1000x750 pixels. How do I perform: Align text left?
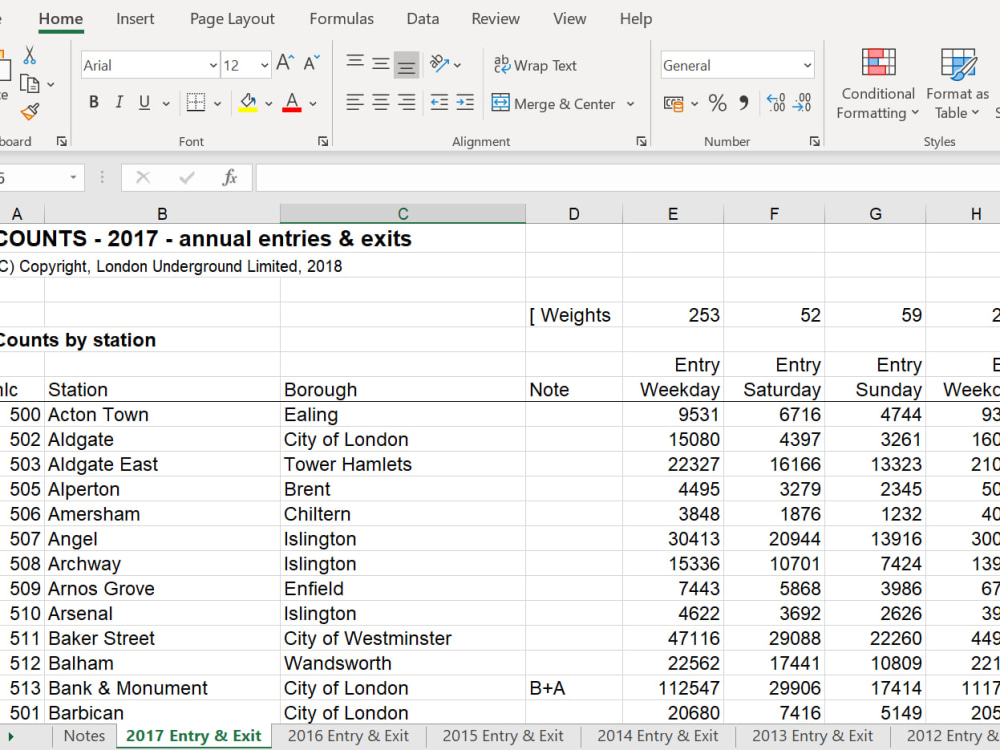(355, 102)
